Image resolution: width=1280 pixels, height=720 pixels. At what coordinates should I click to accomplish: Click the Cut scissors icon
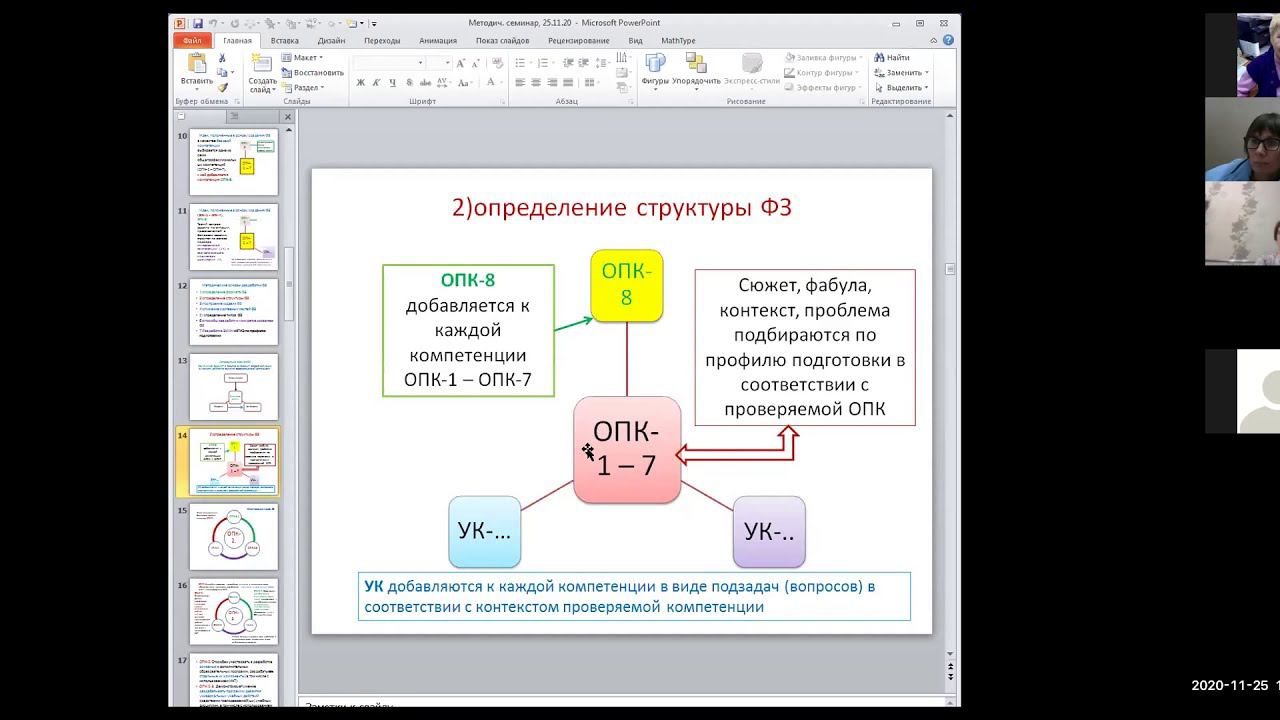[x=222, y=58]
